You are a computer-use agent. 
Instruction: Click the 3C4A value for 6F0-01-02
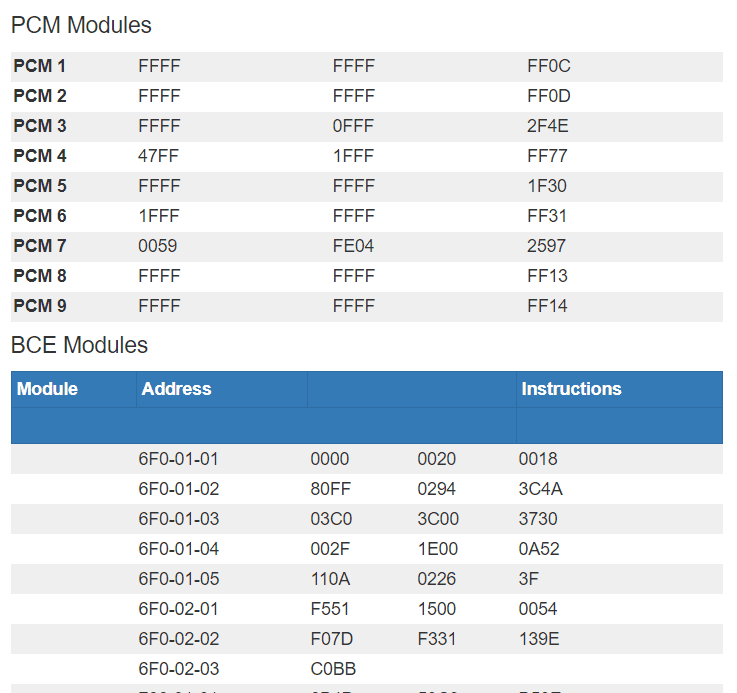540,489
